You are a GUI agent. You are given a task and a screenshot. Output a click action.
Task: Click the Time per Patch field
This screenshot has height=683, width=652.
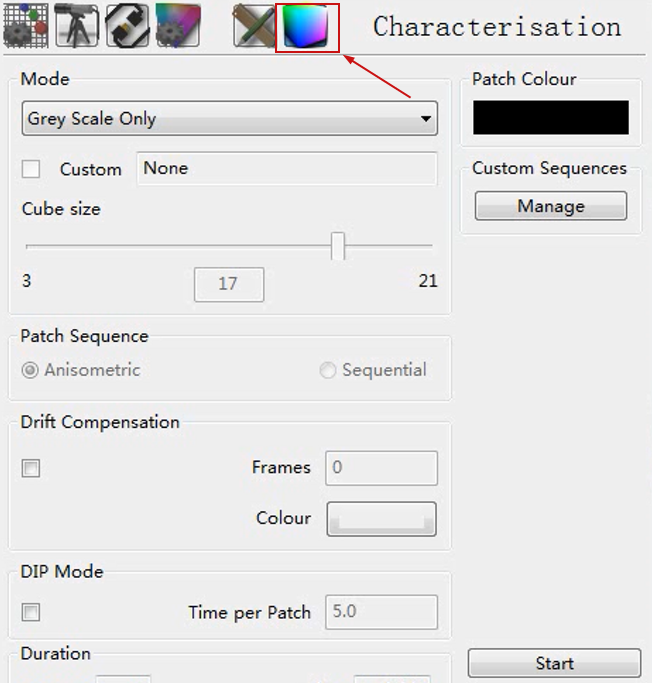click(x=382, y=612)
